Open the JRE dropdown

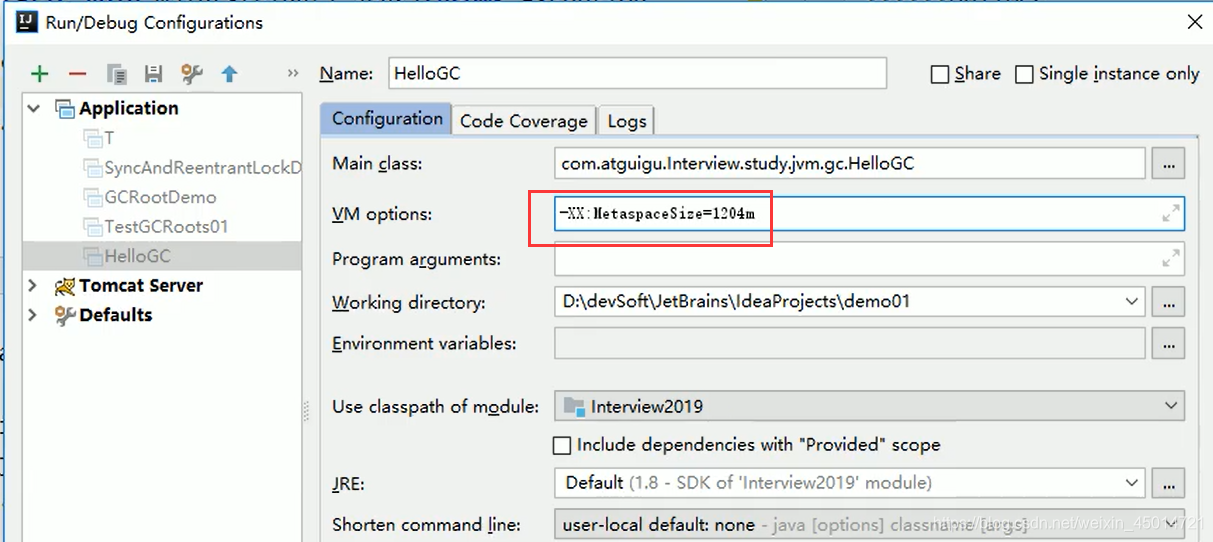(x=1131, y=483)
